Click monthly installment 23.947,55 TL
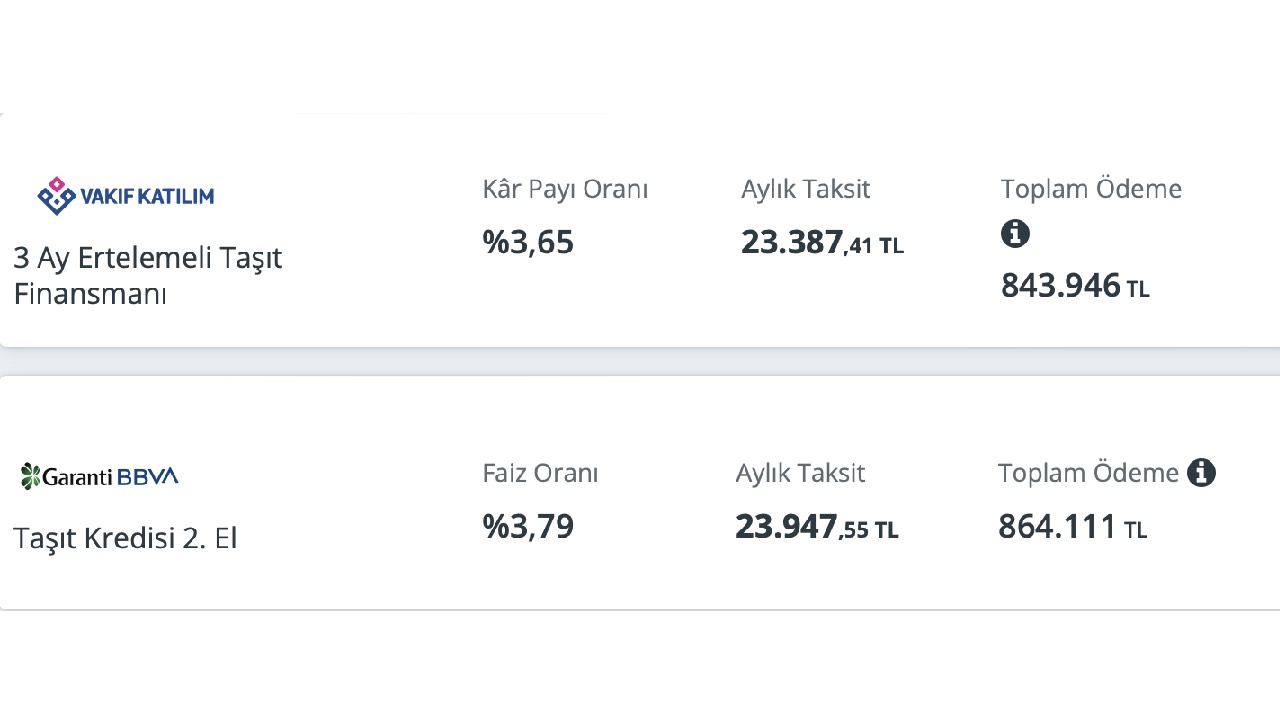The image size is (1280, 720). tap(817, 527)
